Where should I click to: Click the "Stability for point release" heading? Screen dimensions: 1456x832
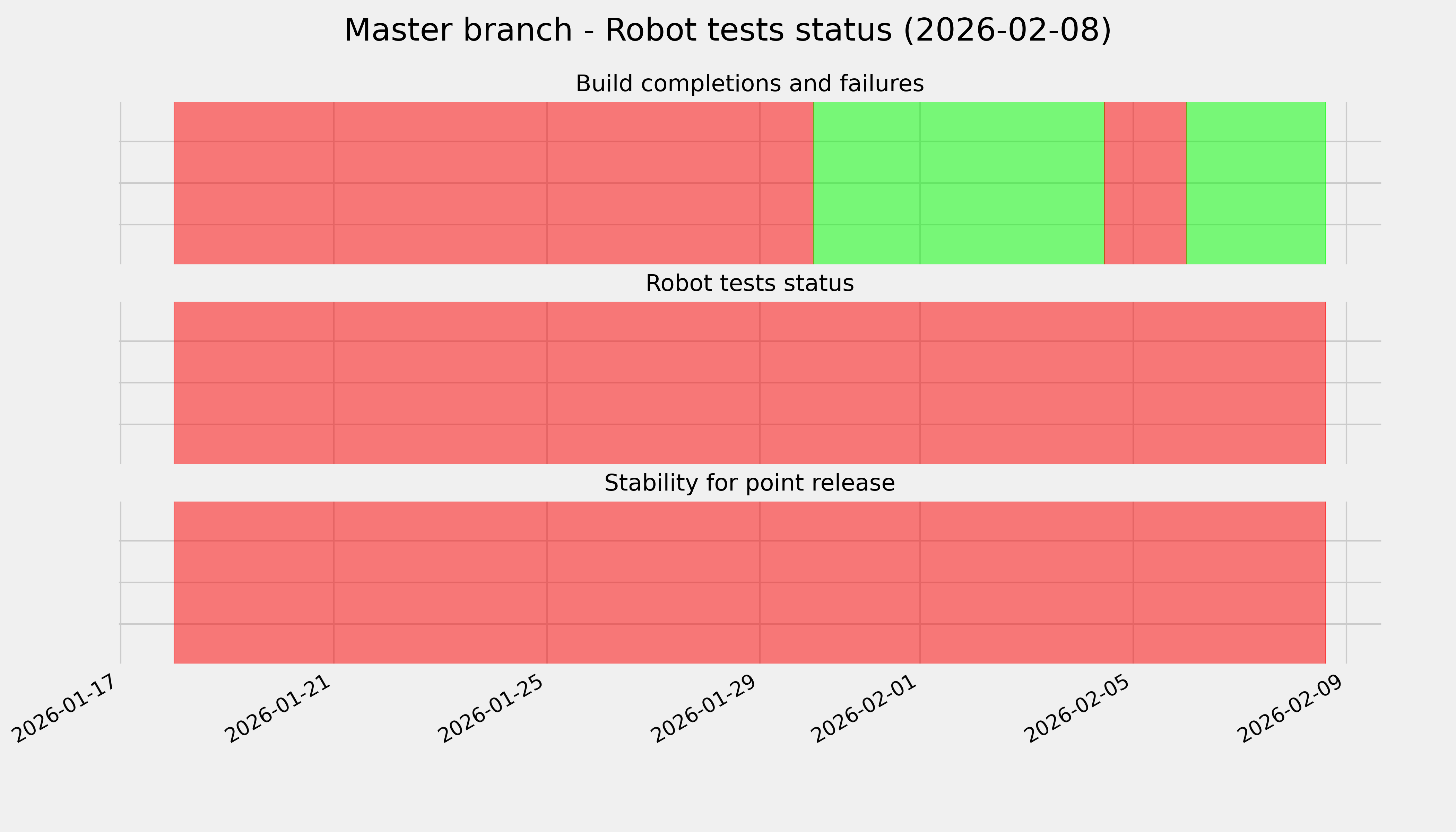coord(749,484)
